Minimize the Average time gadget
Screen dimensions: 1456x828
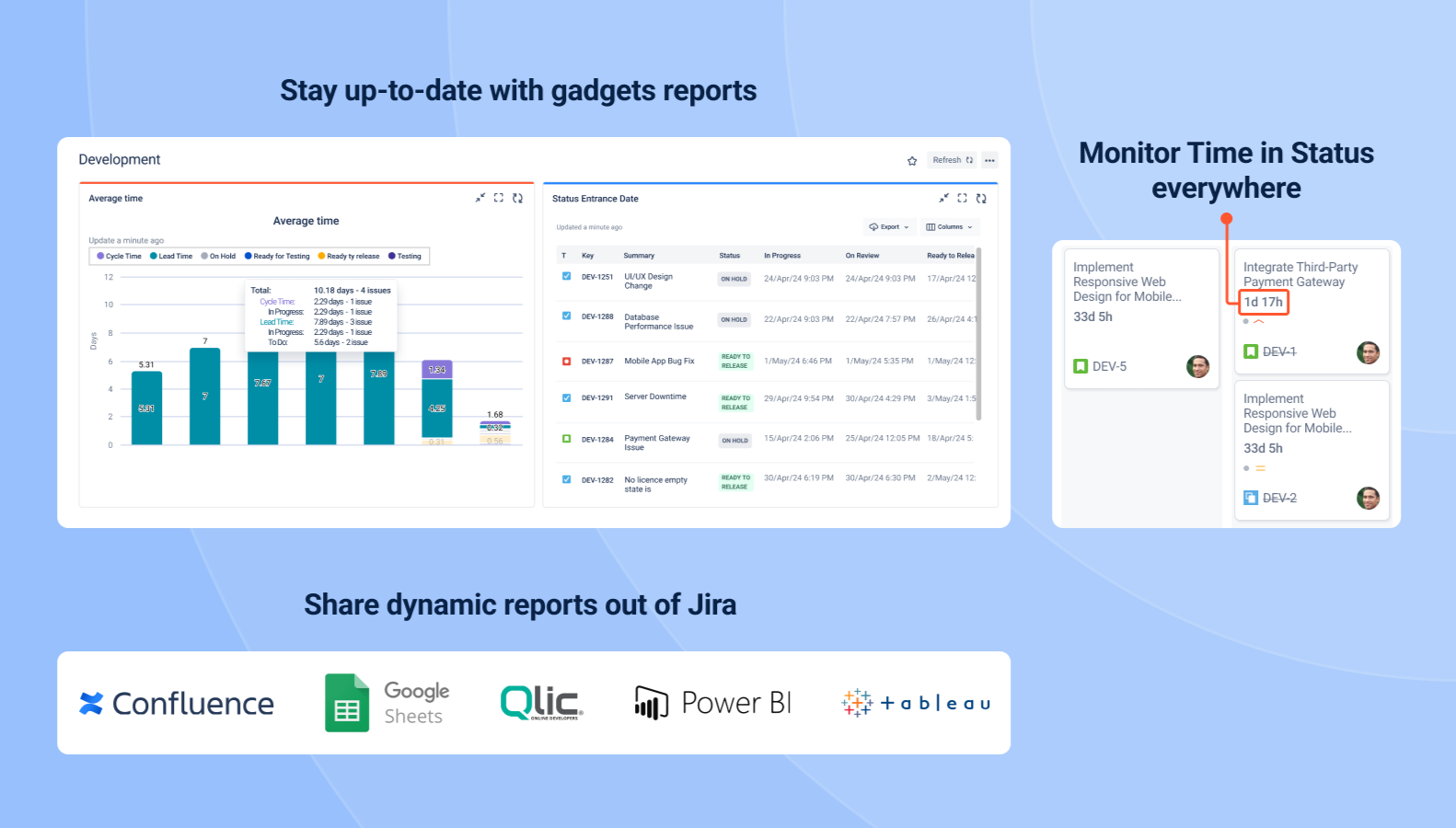click(480, 198)
